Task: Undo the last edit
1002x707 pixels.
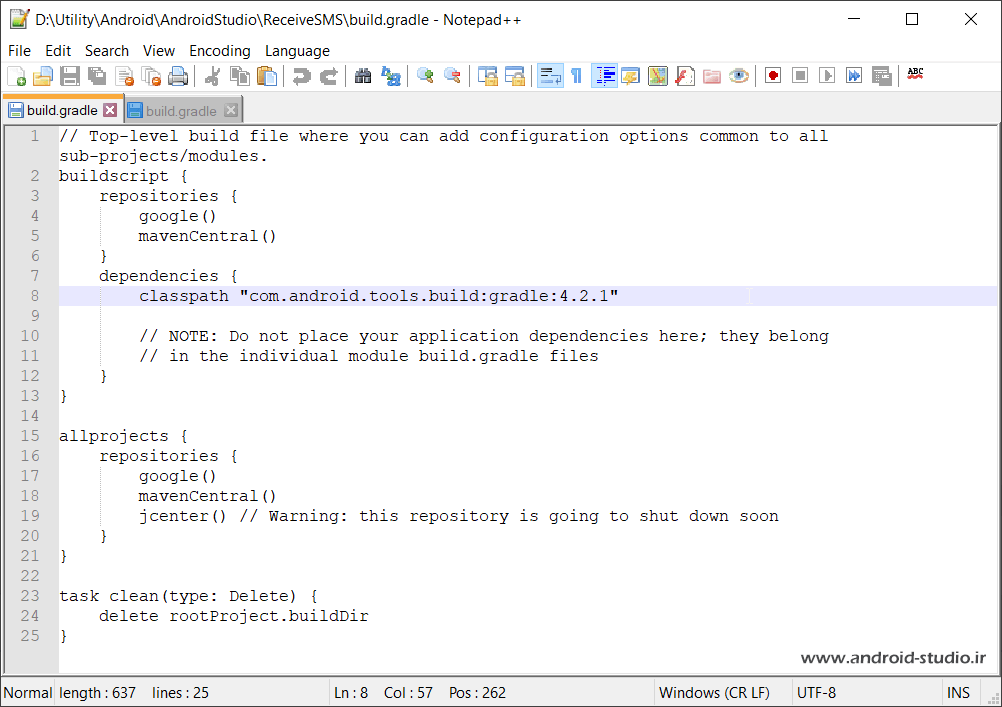Action: point(300,75)
